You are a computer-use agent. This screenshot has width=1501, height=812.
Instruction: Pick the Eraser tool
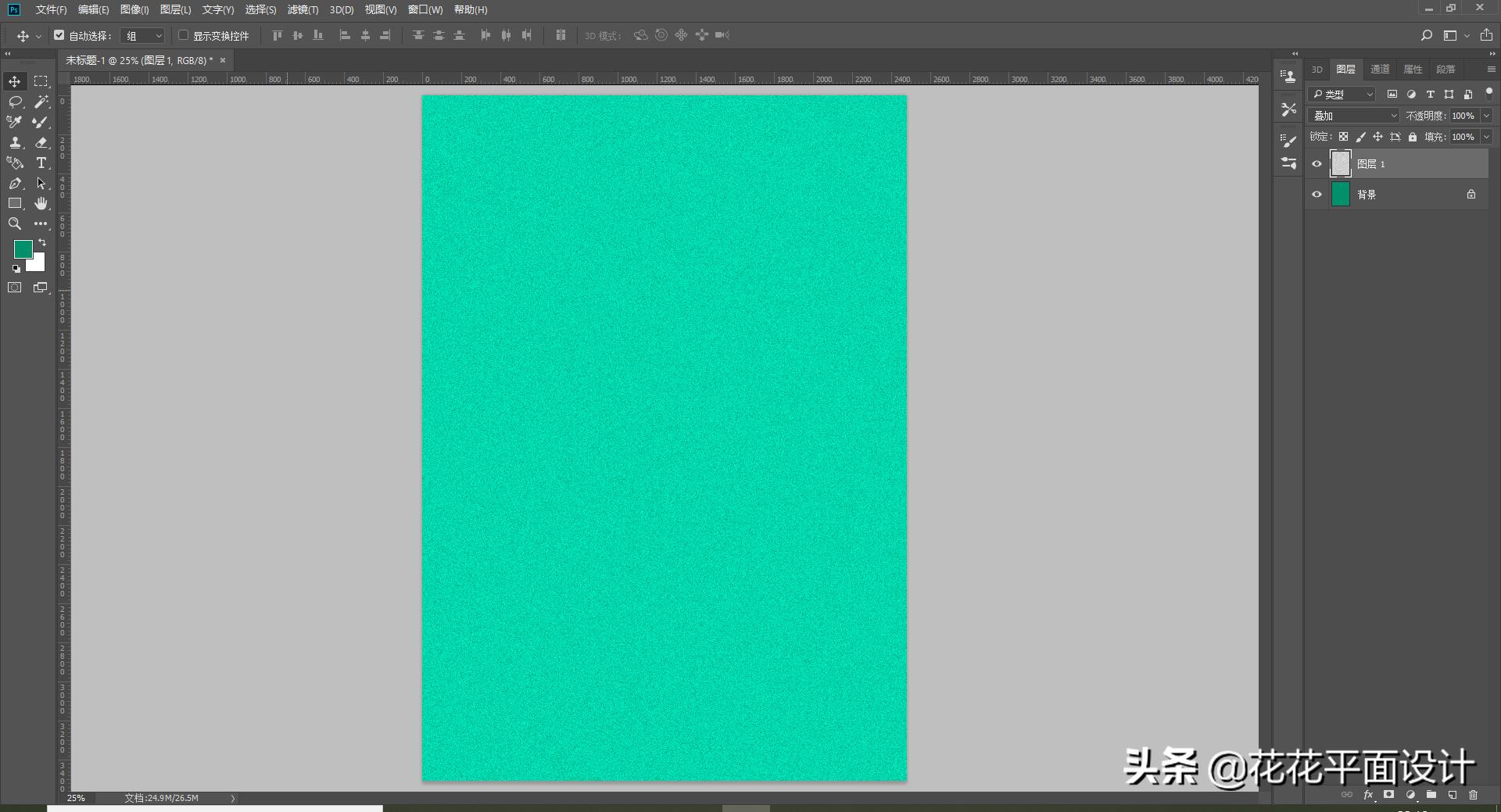41,142
